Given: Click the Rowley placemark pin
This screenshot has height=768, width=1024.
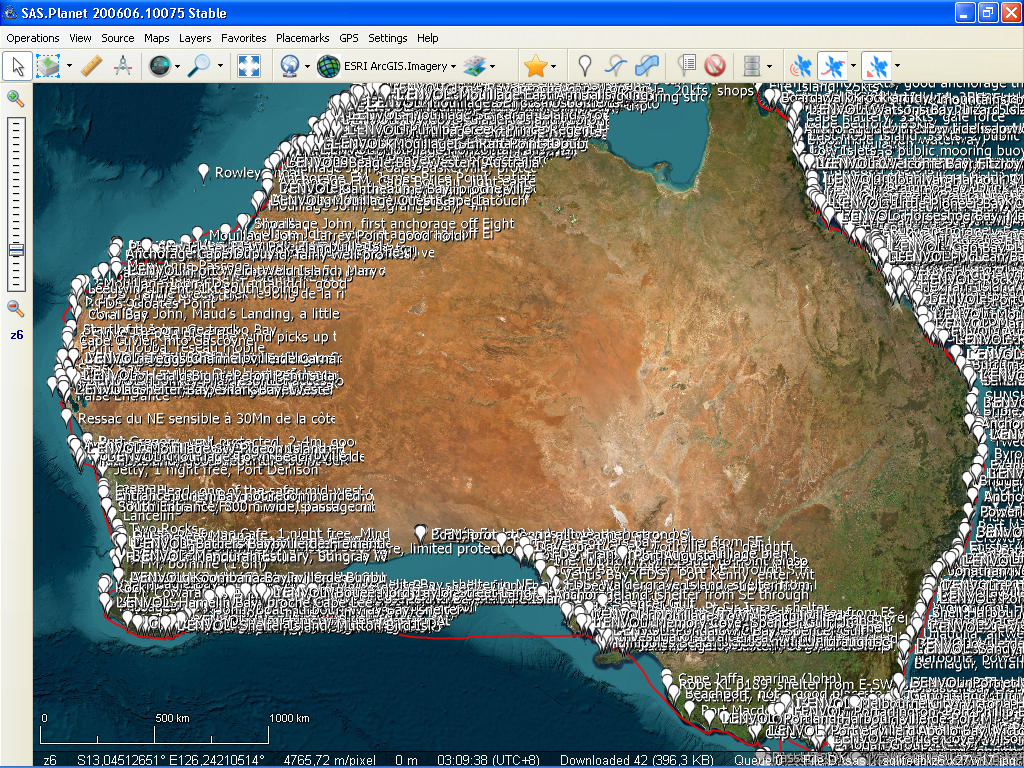Looking at the screenshot, I should click(x=204, y=172).
